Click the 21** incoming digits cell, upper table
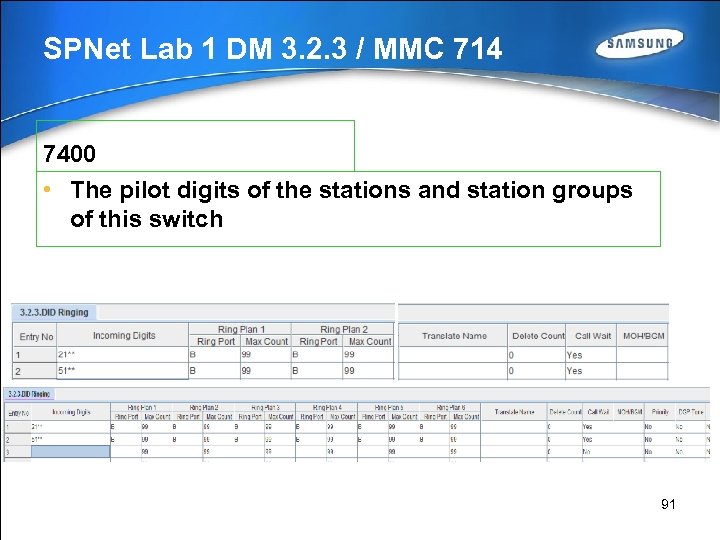 pyautogui.click(x=123, y=354)
